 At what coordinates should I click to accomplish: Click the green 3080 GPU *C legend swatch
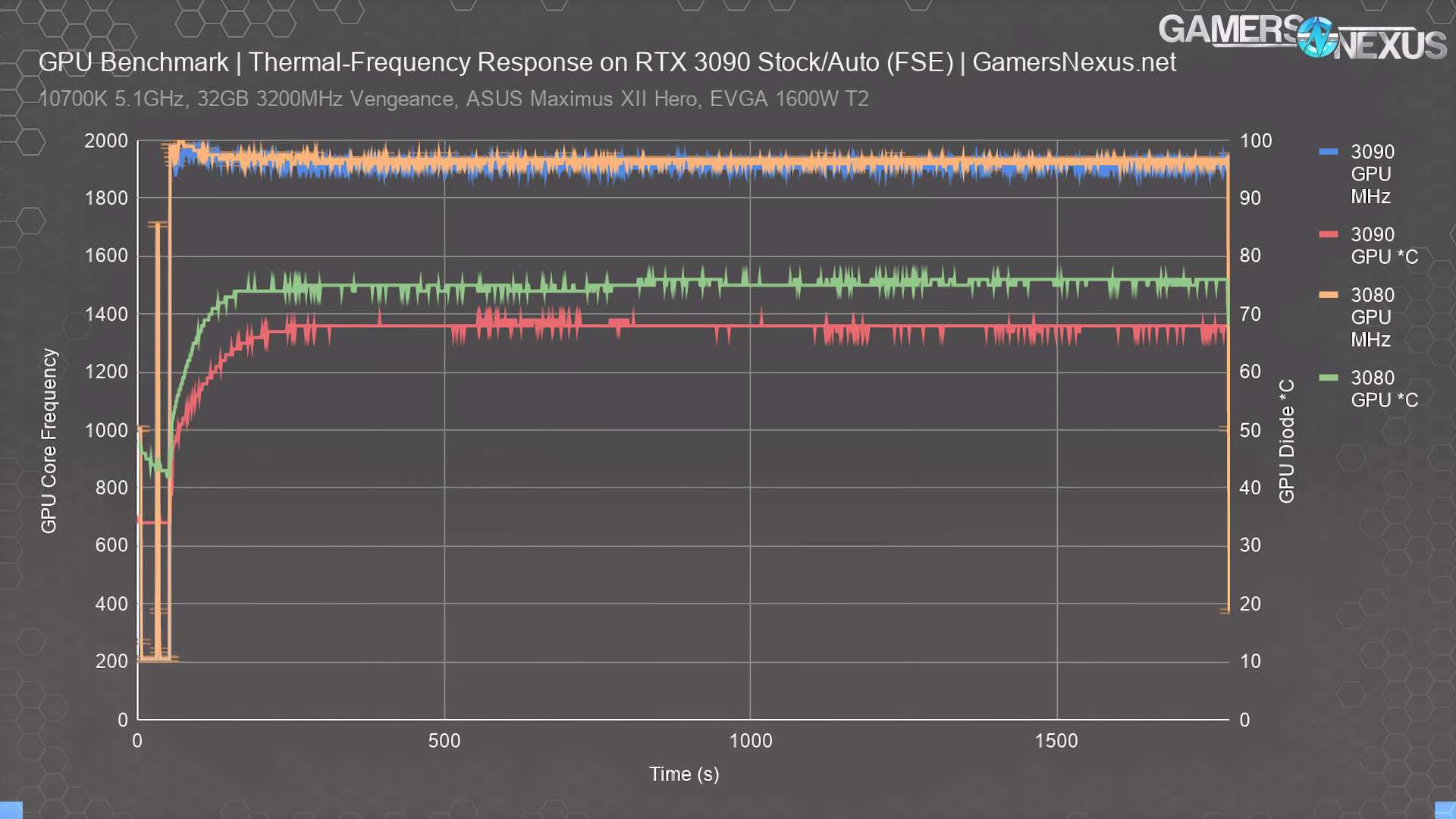pyautogui.click(x=1329, y=378)
